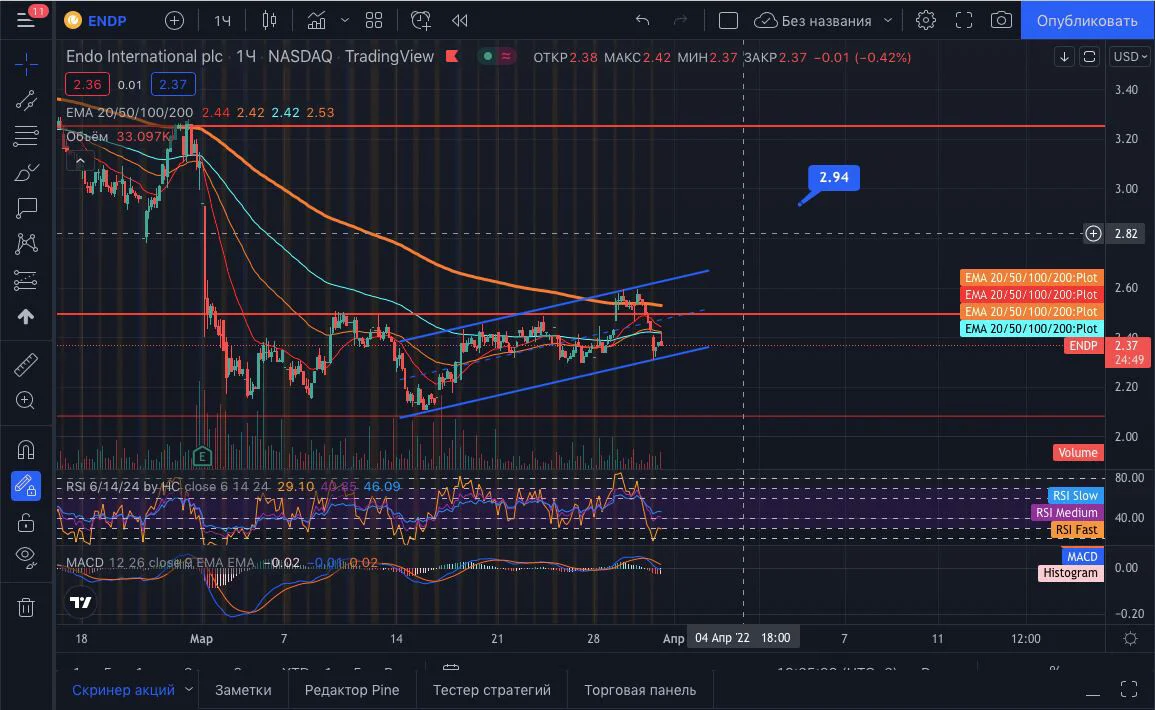Select the Объём volume legend
The height and width of the screenshot is (710, 1155).
[x=87, y=136]
